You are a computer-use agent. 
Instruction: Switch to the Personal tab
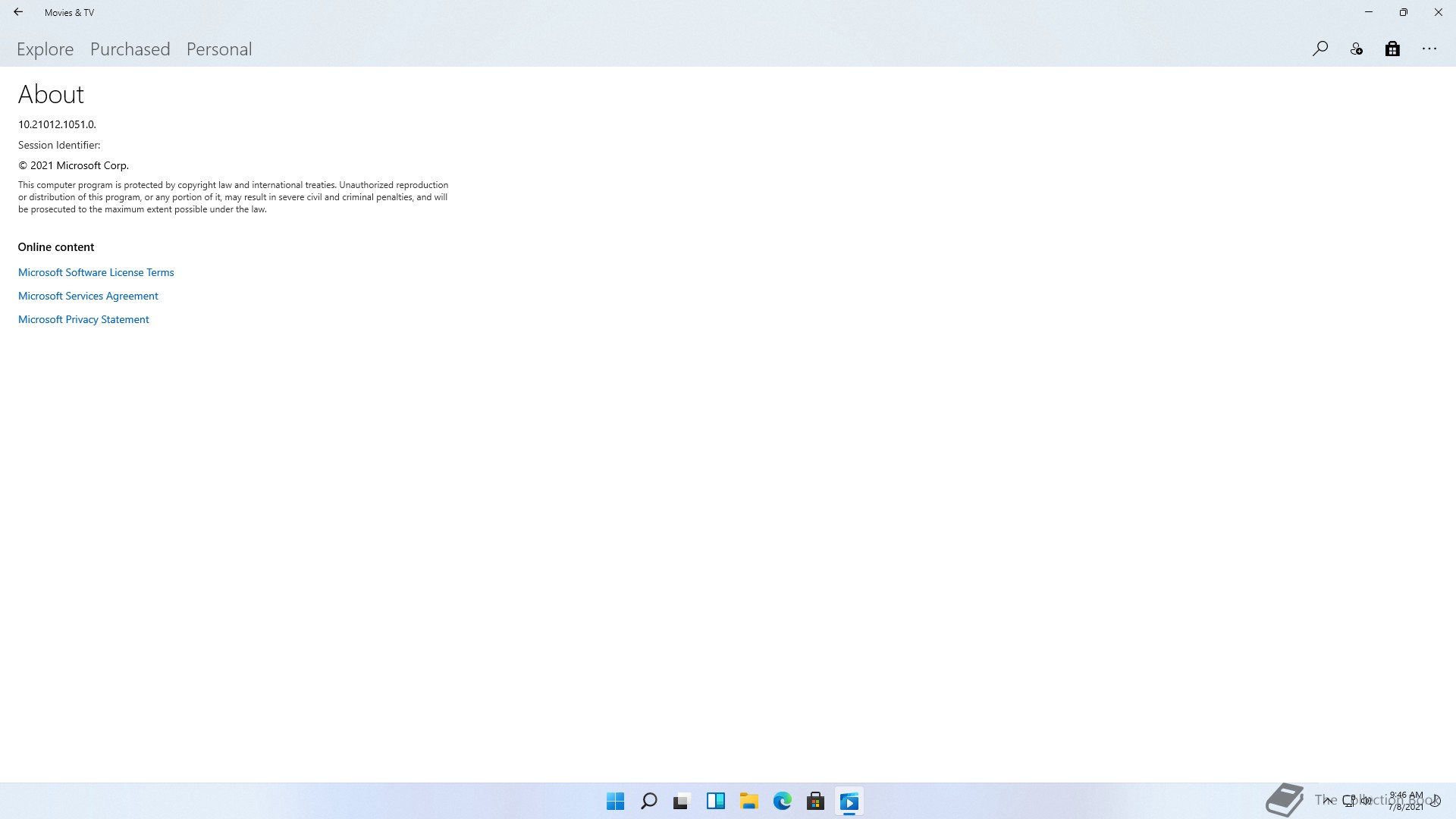click(x=219, y=49)
